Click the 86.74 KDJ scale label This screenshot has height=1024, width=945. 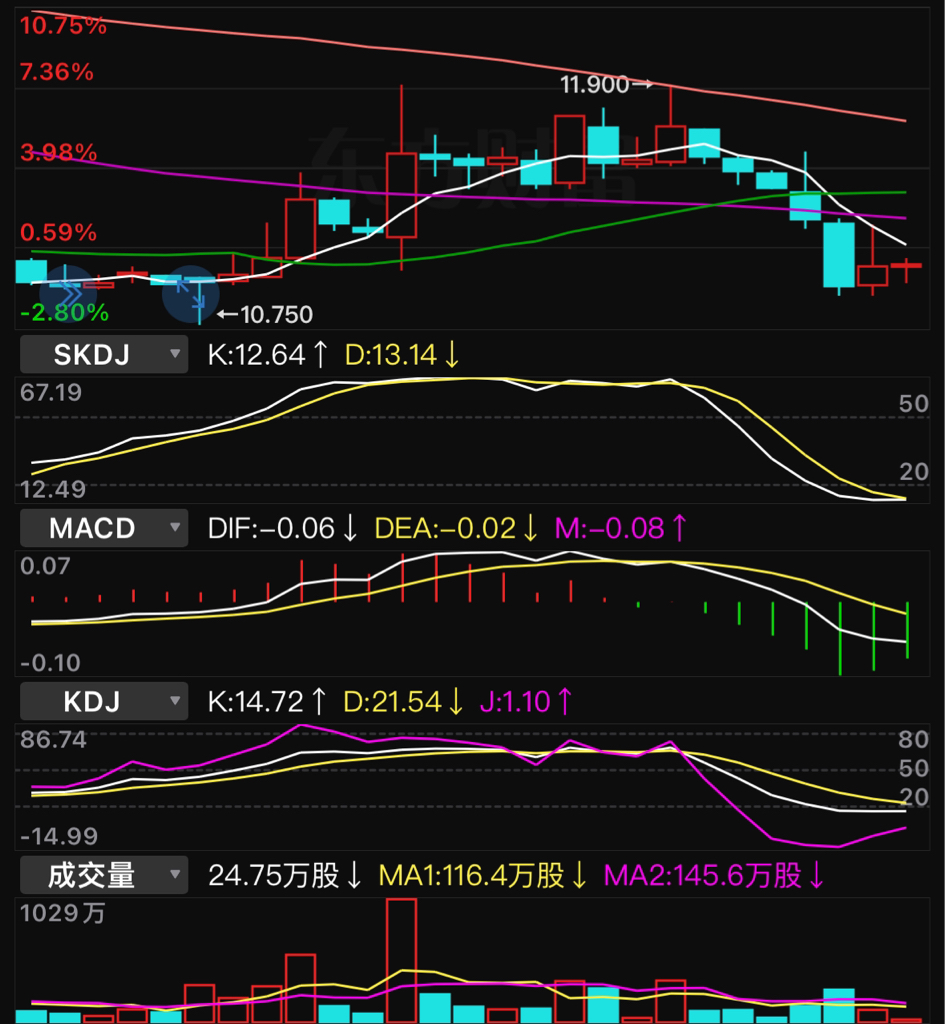pyautogui.click(x=53, y=739)
